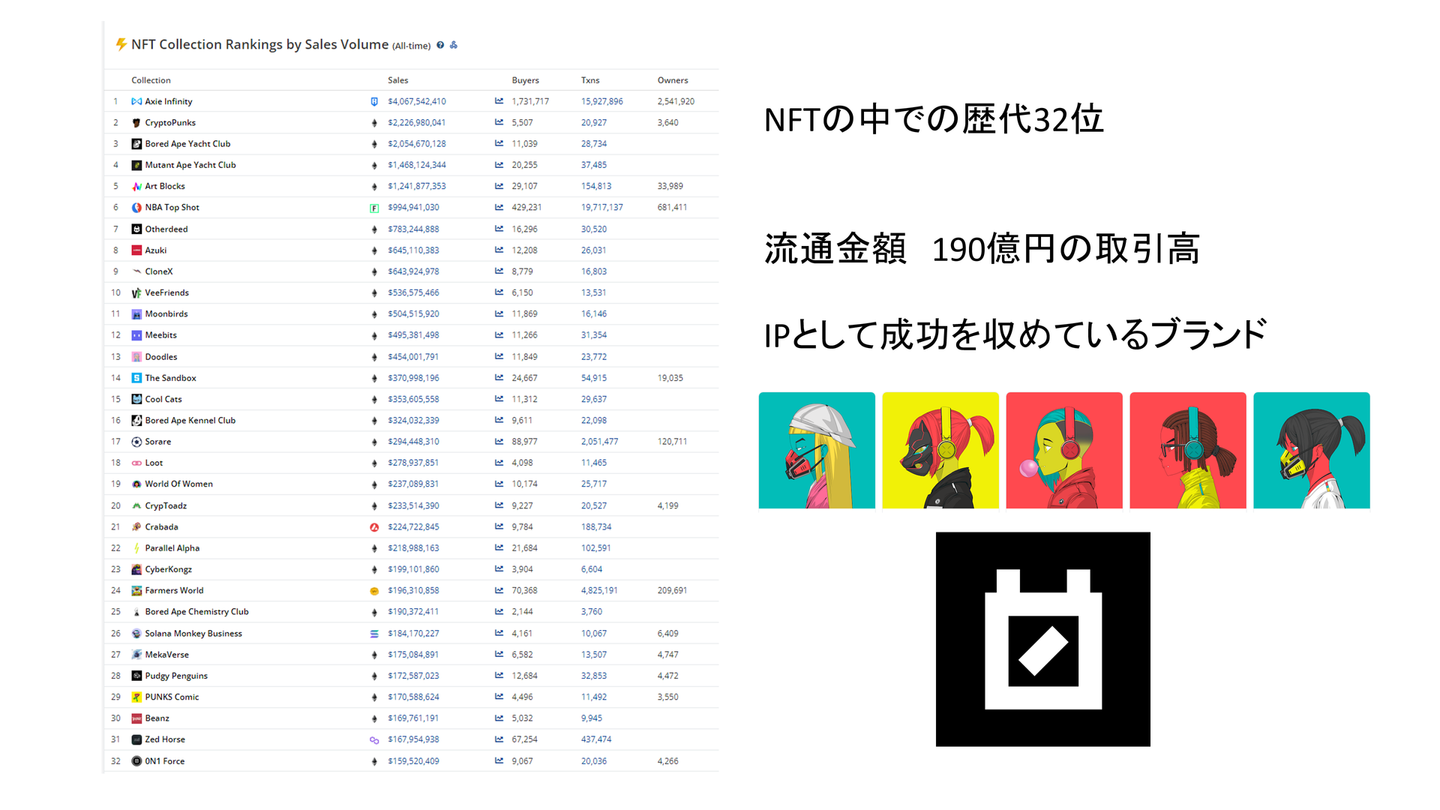Sort by the Sales column header
The image size is (1440, 810).
(398, 80)
